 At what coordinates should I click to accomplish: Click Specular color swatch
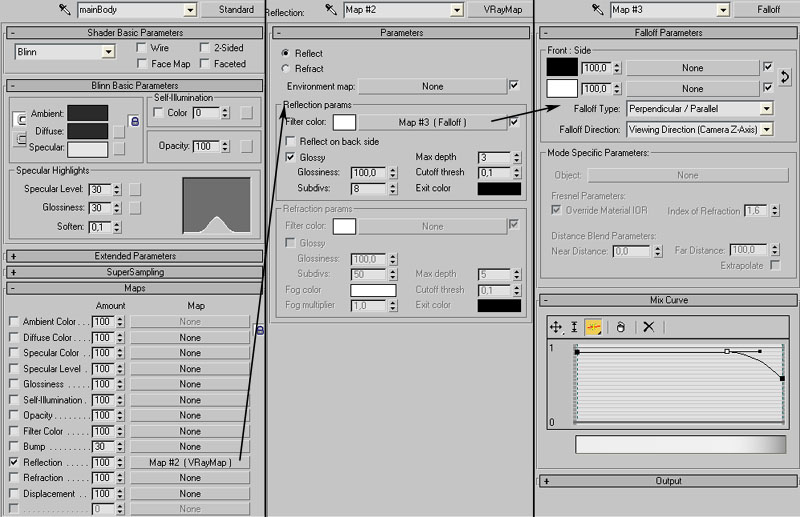point(88,149)
